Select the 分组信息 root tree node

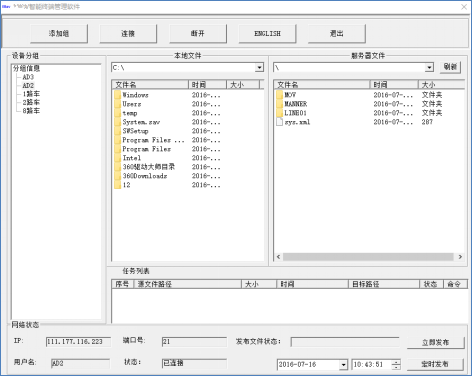[x=26, y=68]
